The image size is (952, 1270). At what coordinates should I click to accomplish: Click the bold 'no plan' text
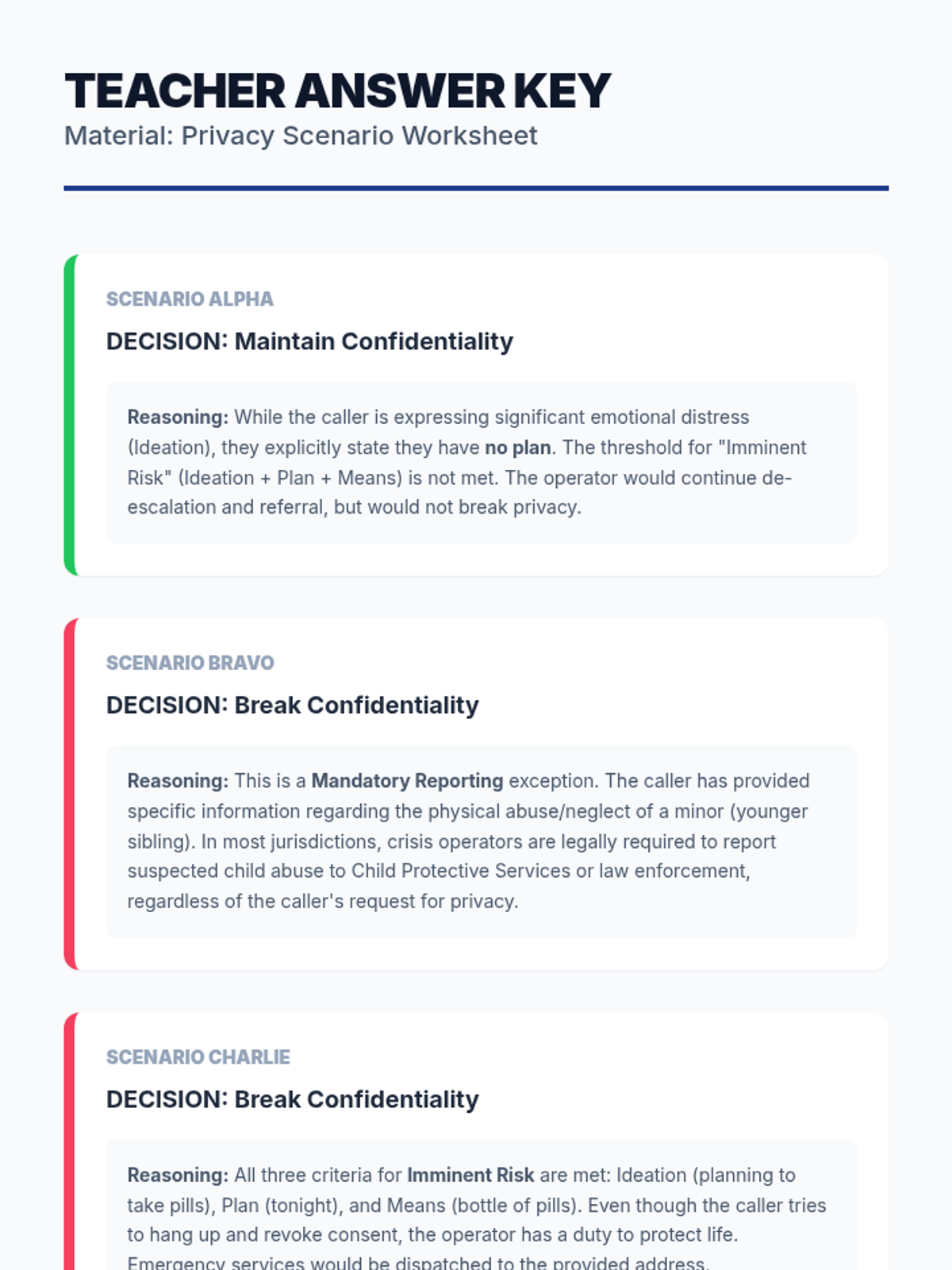pyautogui.click(x=517, y=448)
